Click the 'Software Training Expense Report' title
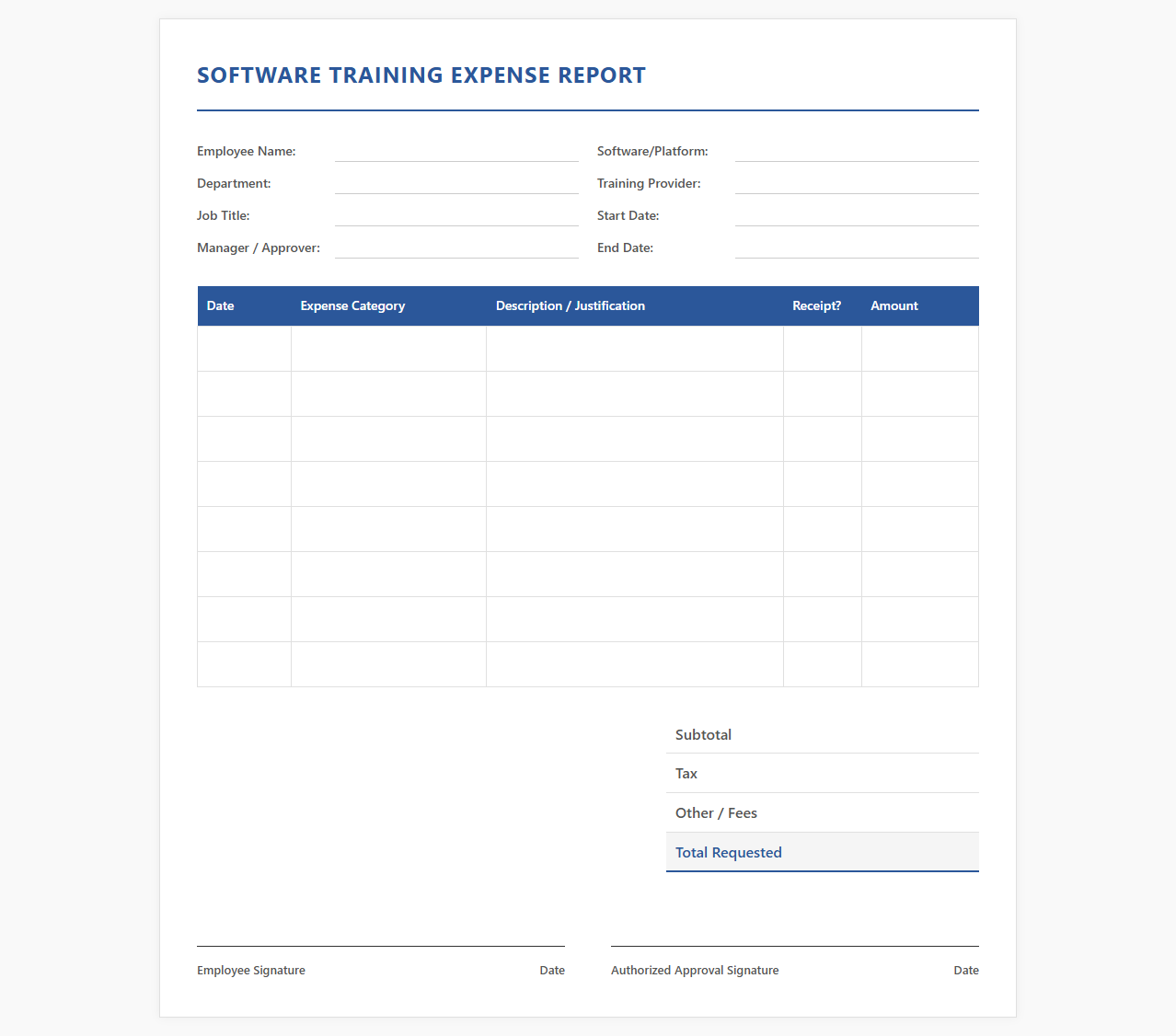Screen dimensions: 1176x1036 (421, 75)
